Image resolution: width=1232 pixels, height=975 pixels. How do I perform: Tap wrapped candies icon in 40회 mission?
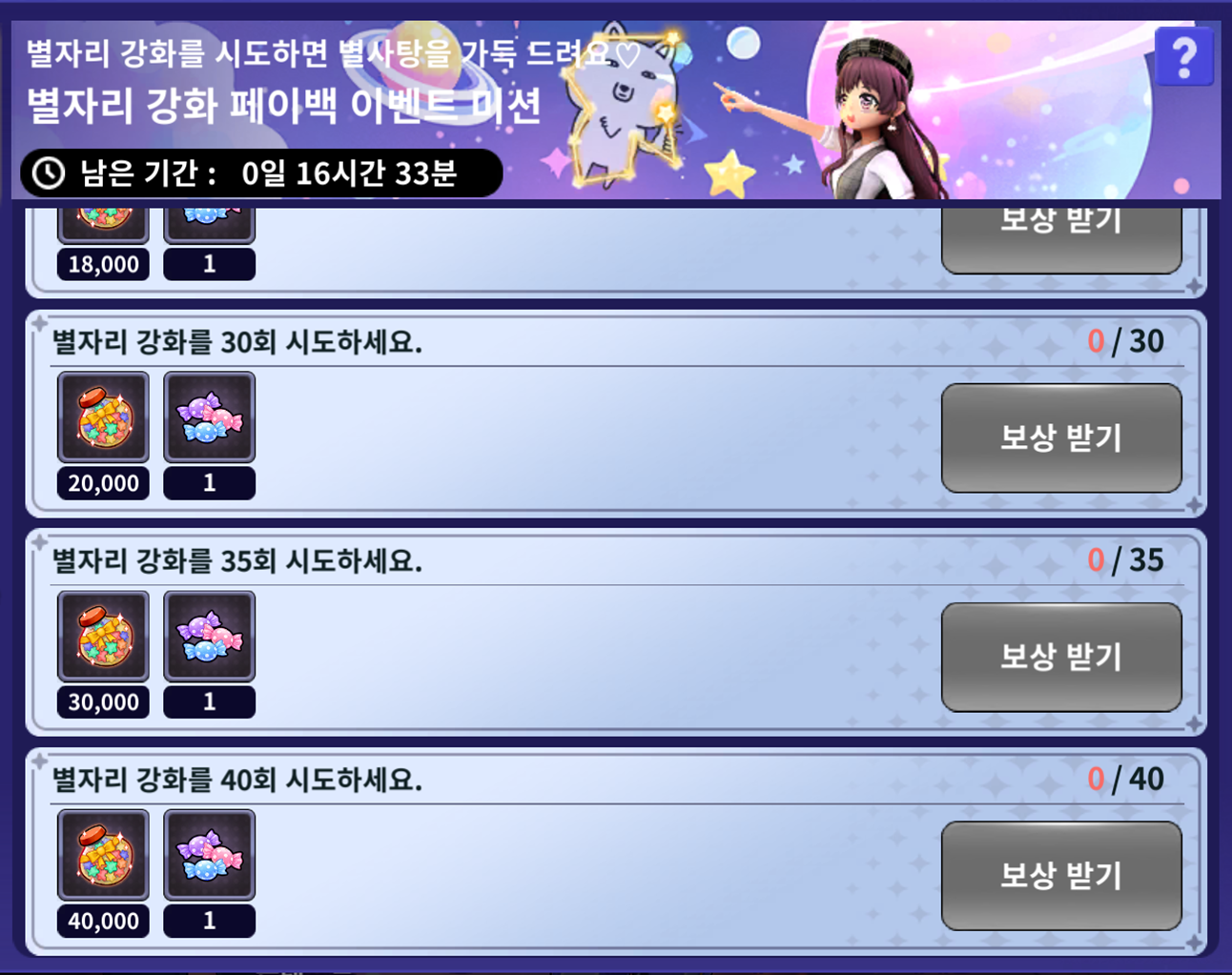pos(209,855)
